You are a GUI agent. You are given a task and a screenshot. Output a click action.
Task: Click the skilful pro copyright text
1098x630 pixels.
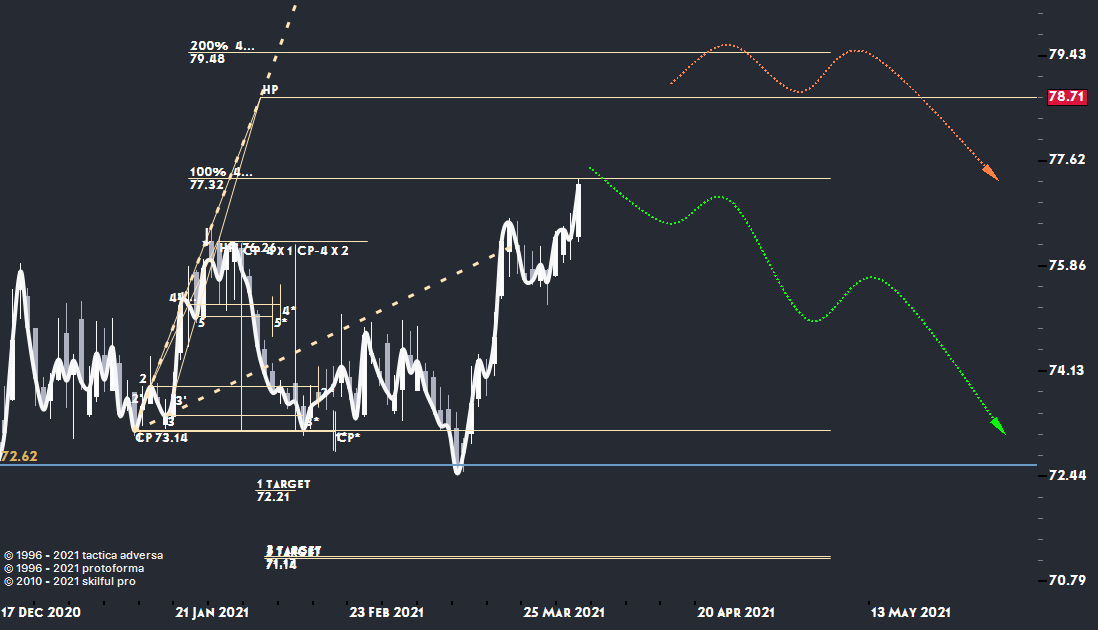70,581
